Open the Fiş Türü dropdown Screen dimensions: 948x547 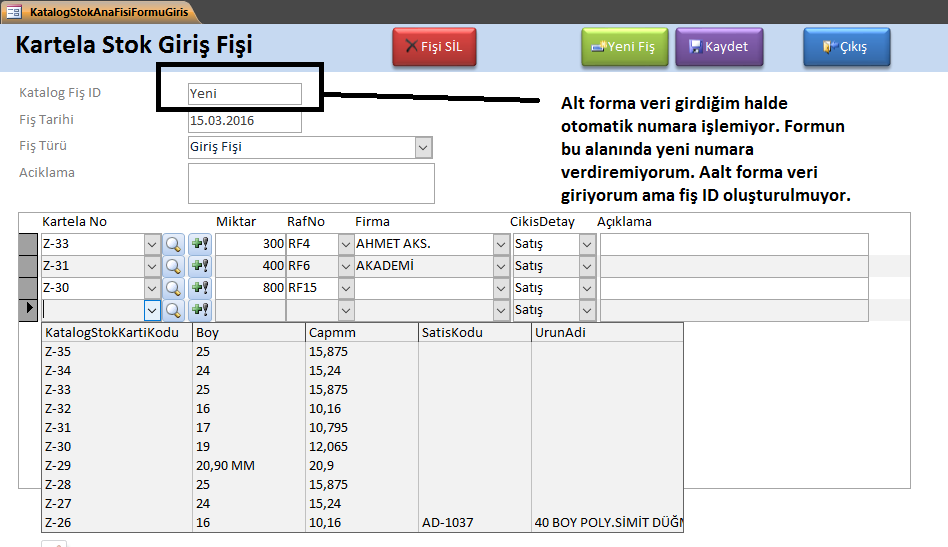point(423,148)
